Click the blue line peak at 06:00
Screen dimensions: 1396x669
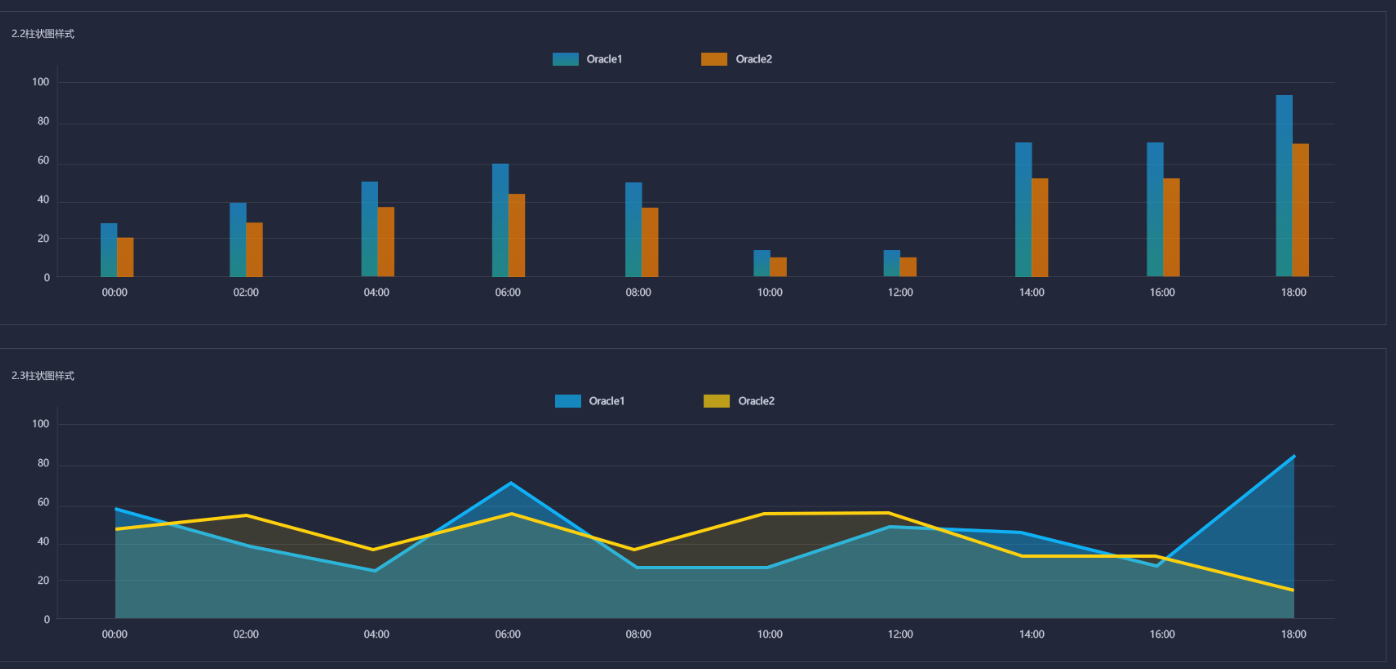[x=511, y=483]
